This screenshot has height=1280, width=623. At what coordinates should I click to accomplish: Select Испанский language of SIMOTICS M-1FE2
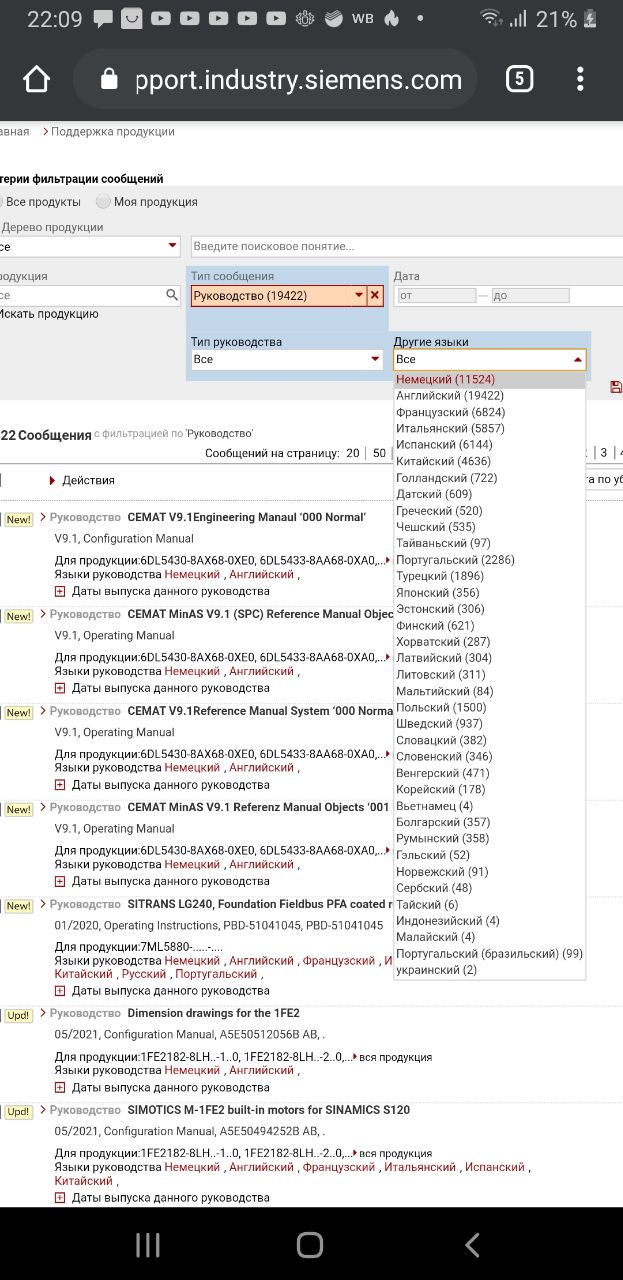point(494,1167)
